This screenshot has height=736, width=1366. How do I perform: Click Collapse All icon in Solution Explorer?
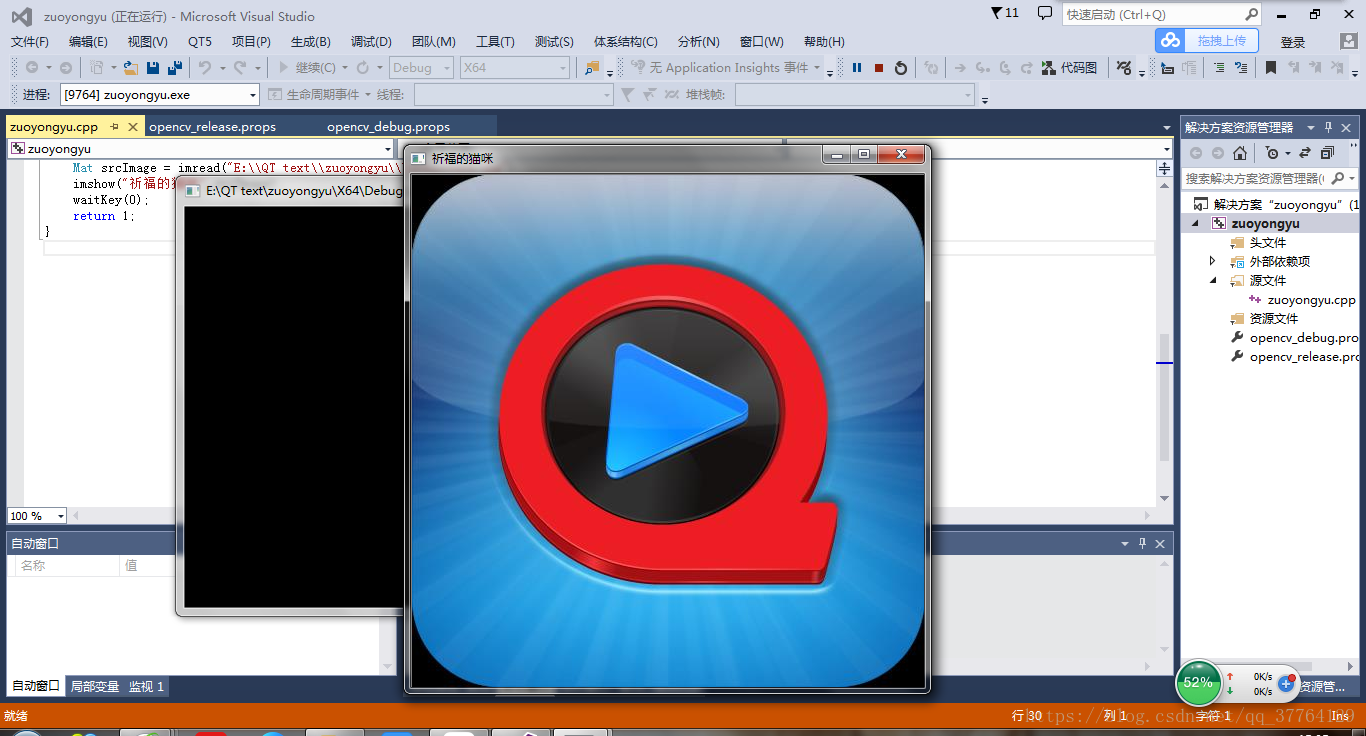coord(1327,153)
